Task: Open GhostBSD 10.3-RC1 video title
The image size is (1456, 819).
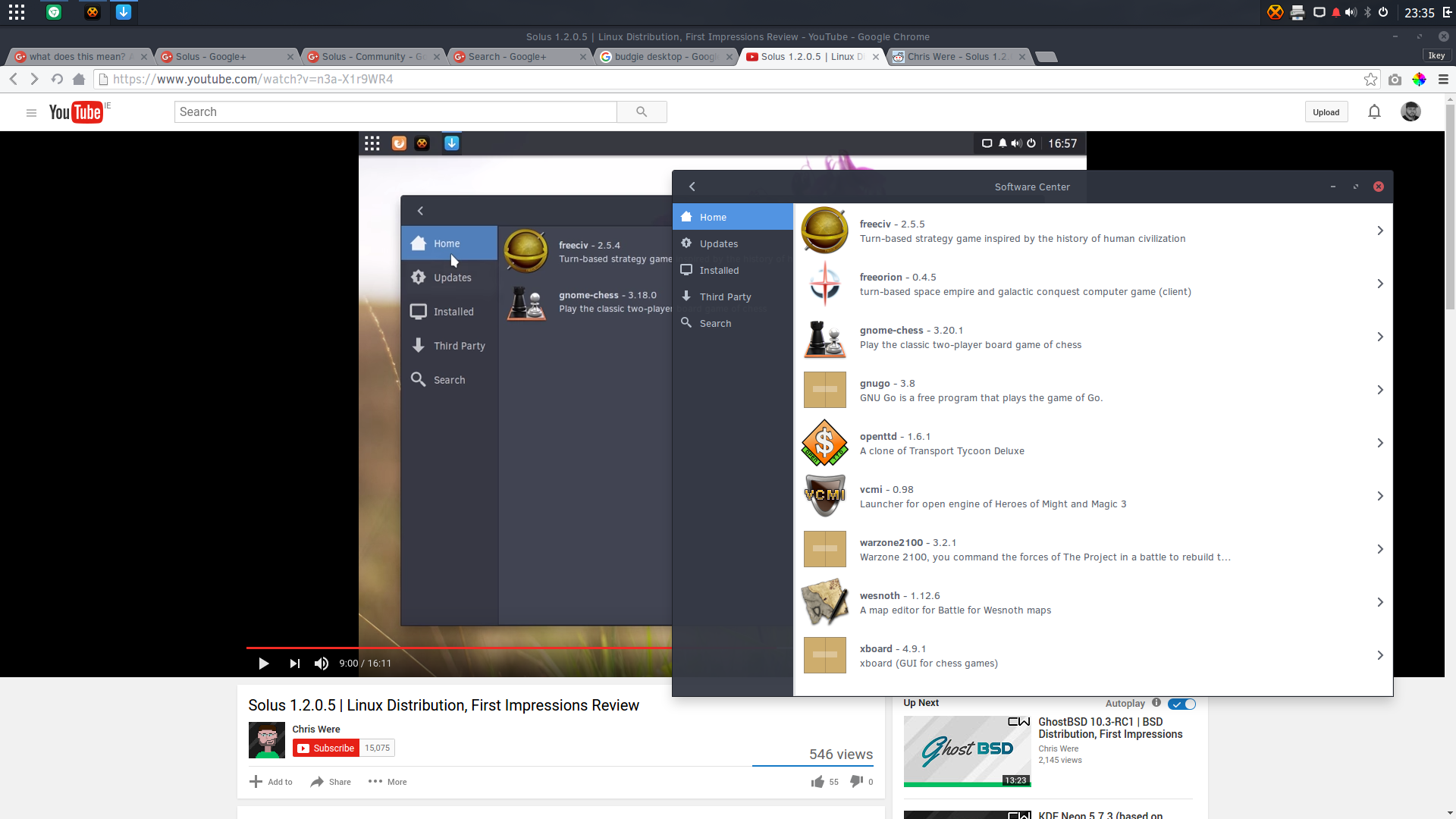Action: click(1110, 728)
